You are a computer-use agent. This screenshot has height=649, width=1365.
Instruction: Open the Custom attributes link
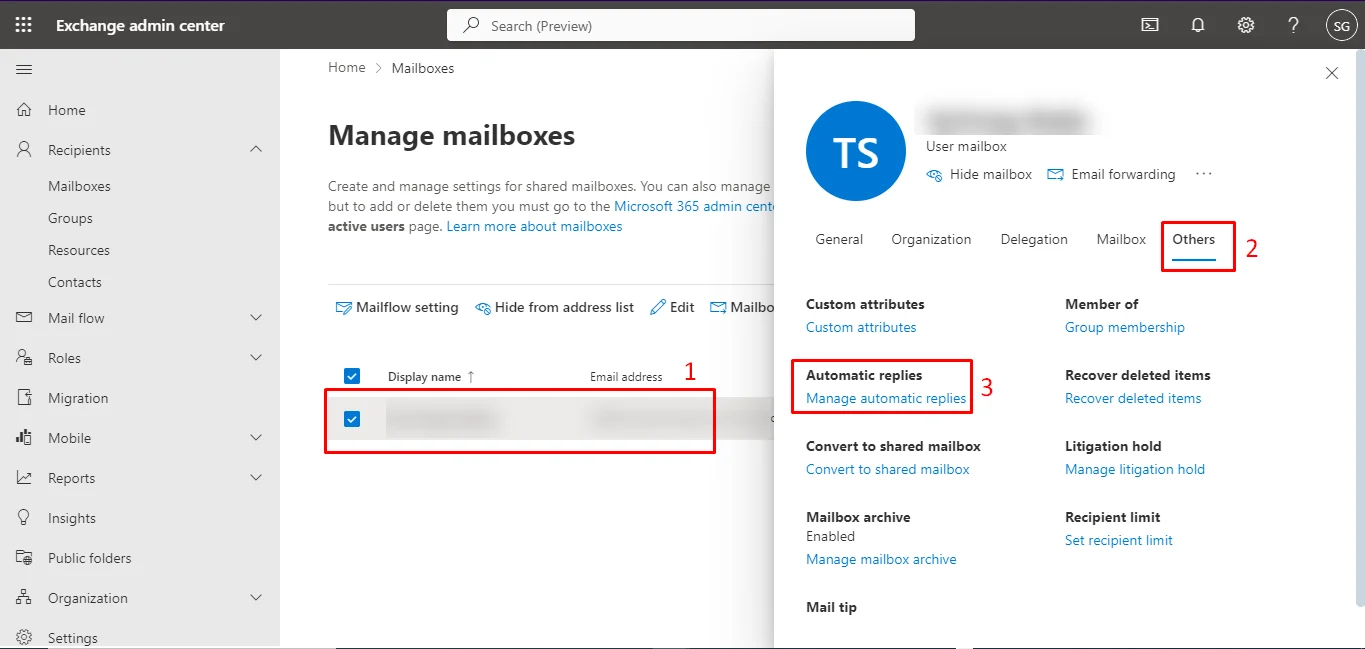coord(861,327)
